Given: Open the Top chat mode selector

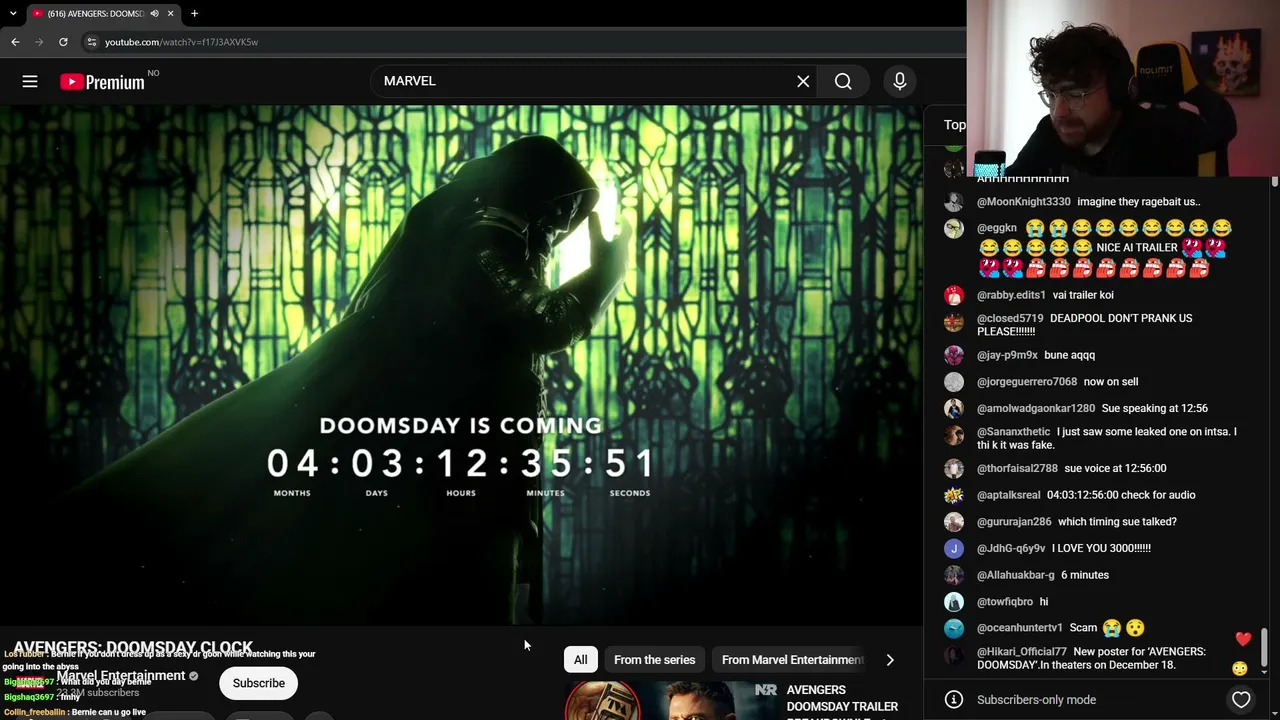Looking at the screenshot, I should (955, 125).
